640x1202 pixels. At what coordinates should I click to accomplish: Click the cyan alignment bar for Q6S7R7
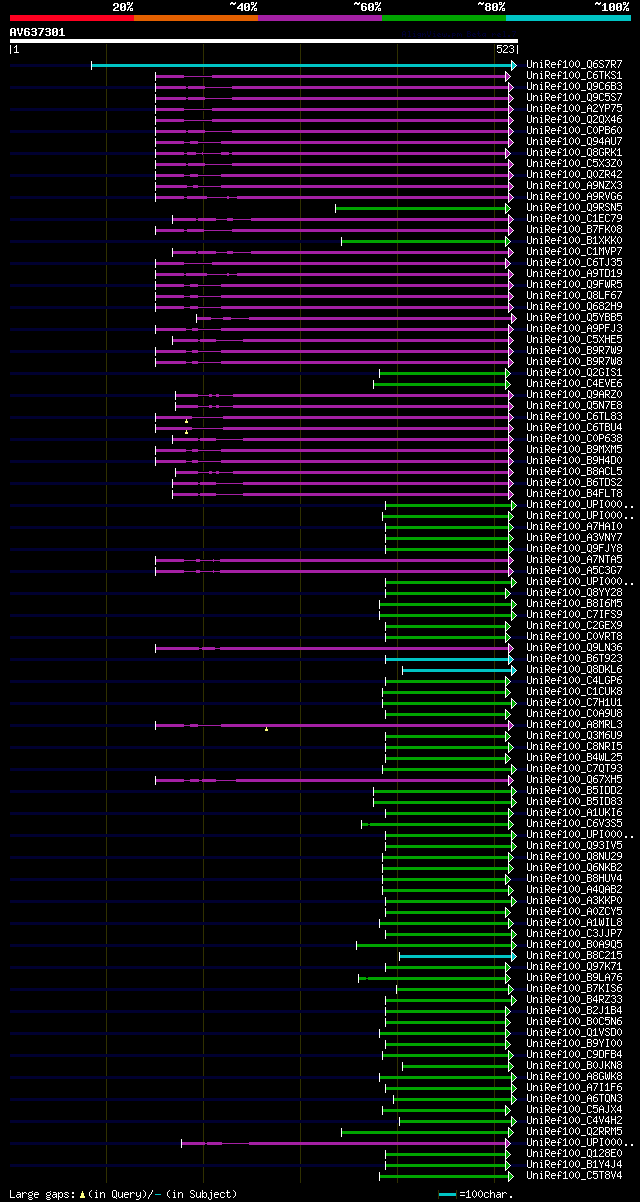tap(304, 65)
